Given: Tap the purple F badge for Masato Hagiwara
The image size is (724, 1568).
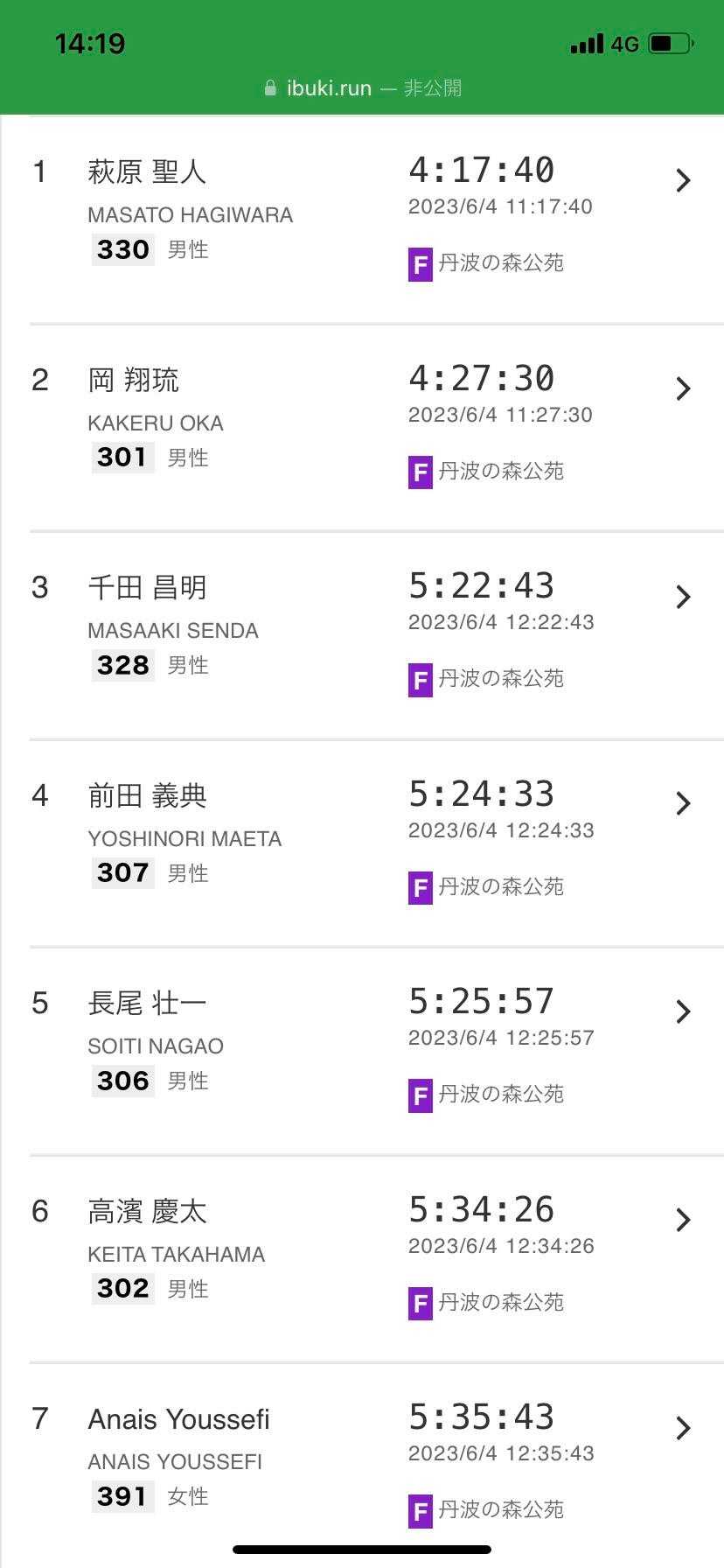Looking at the screenshot, I should click(420, 264).
